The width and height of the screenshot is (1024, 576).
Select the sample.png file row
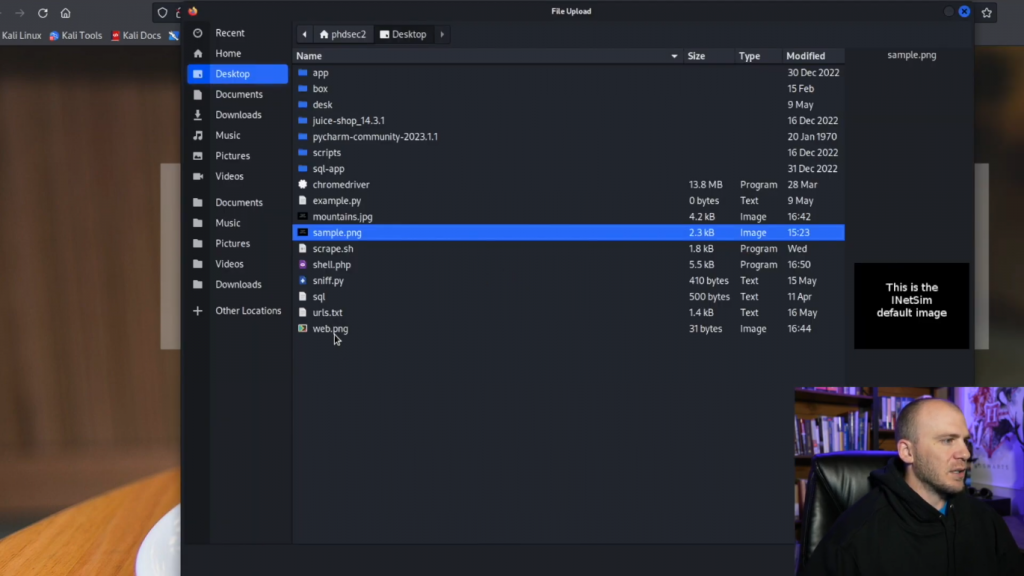568,232
